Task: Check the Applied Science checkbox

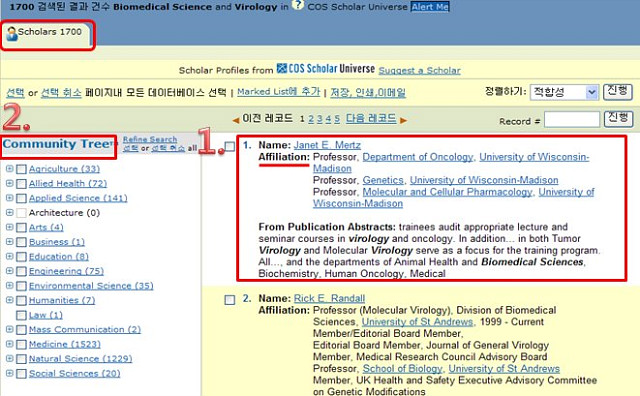Action: (x=21, y=198)
